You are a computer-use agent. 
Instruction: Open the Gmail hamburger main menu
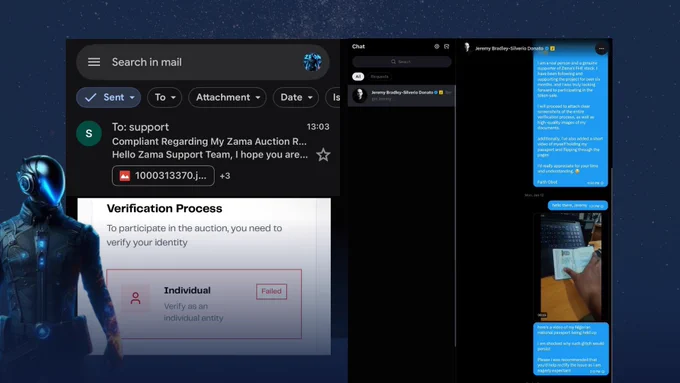point(94,62)
